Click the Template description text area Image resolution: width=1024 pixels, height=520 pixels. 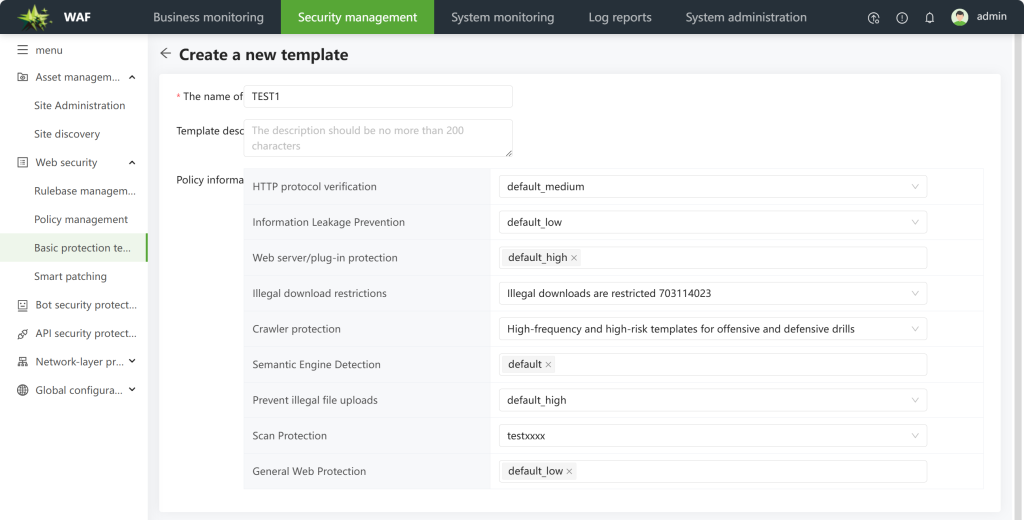(x=378, y=138)
